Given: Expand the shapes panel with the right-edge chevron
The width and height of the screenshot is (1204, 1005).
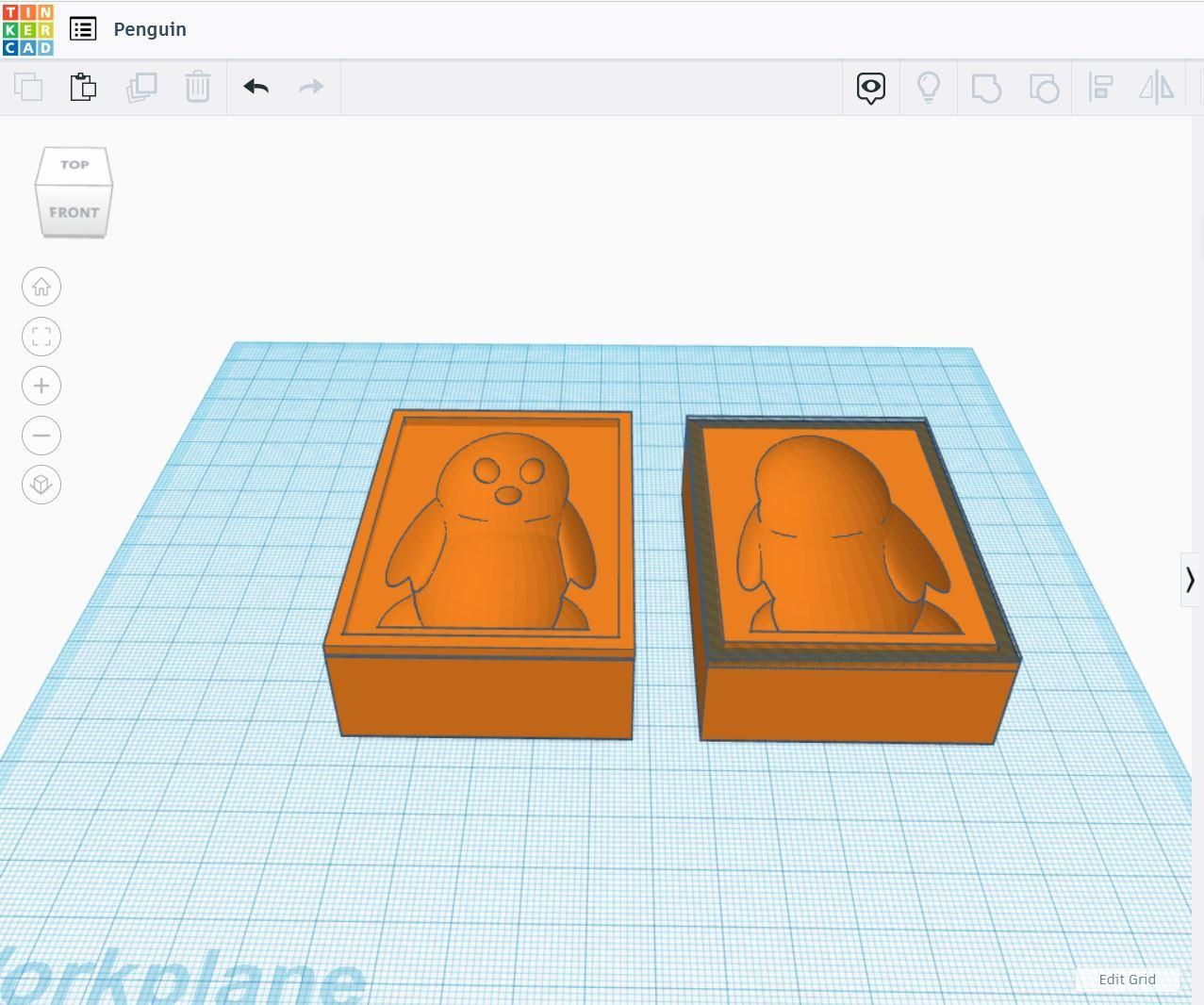Looking at the screenshot, I should [x=1190, y=580].
